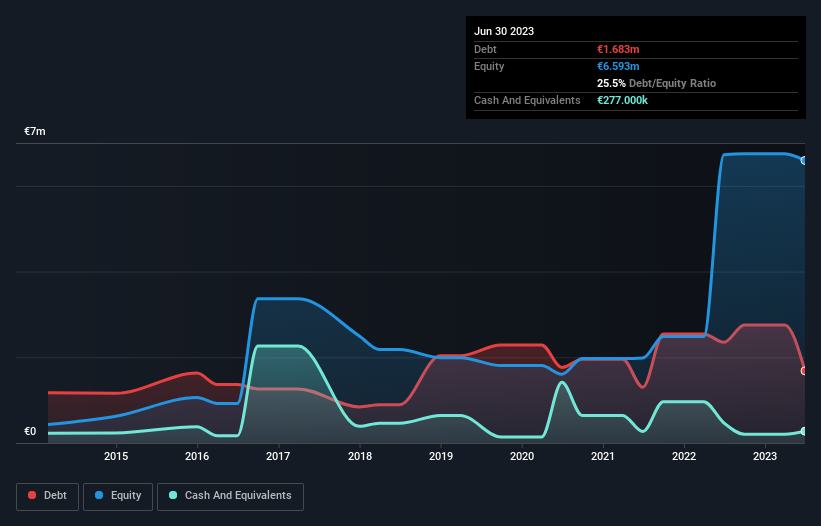
Task: Click the blue Equity legend dot
Action: pyautogui.click(x=99, y=495)
